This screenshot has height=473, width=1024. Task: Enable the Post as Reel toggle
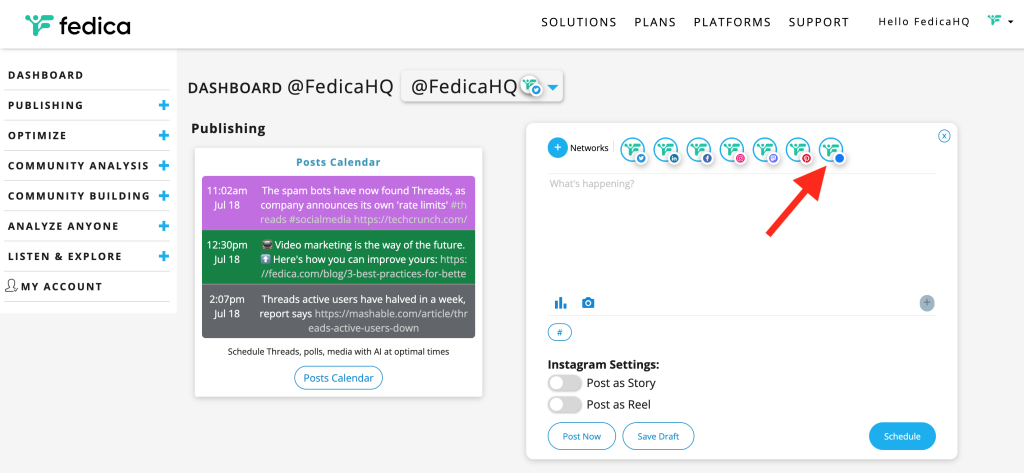565,405
